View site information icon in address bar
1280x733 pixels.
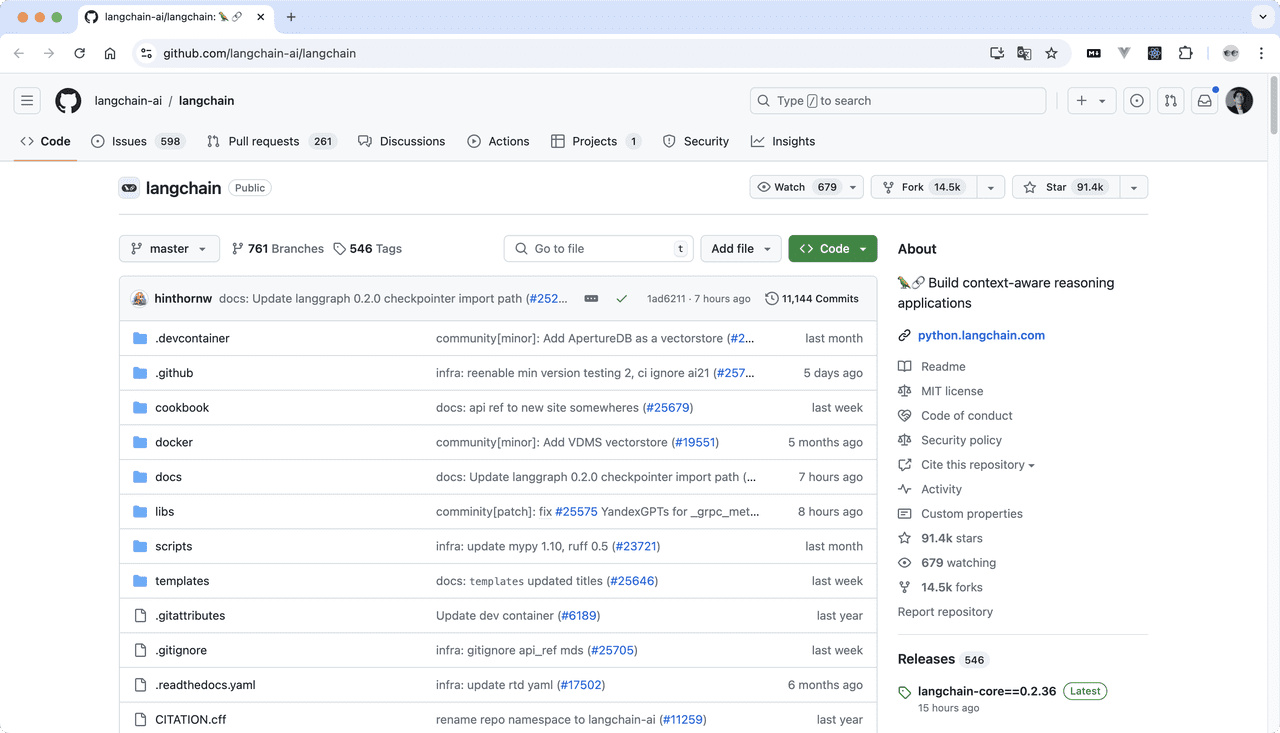pyautogui.click(x=146, y=53)
